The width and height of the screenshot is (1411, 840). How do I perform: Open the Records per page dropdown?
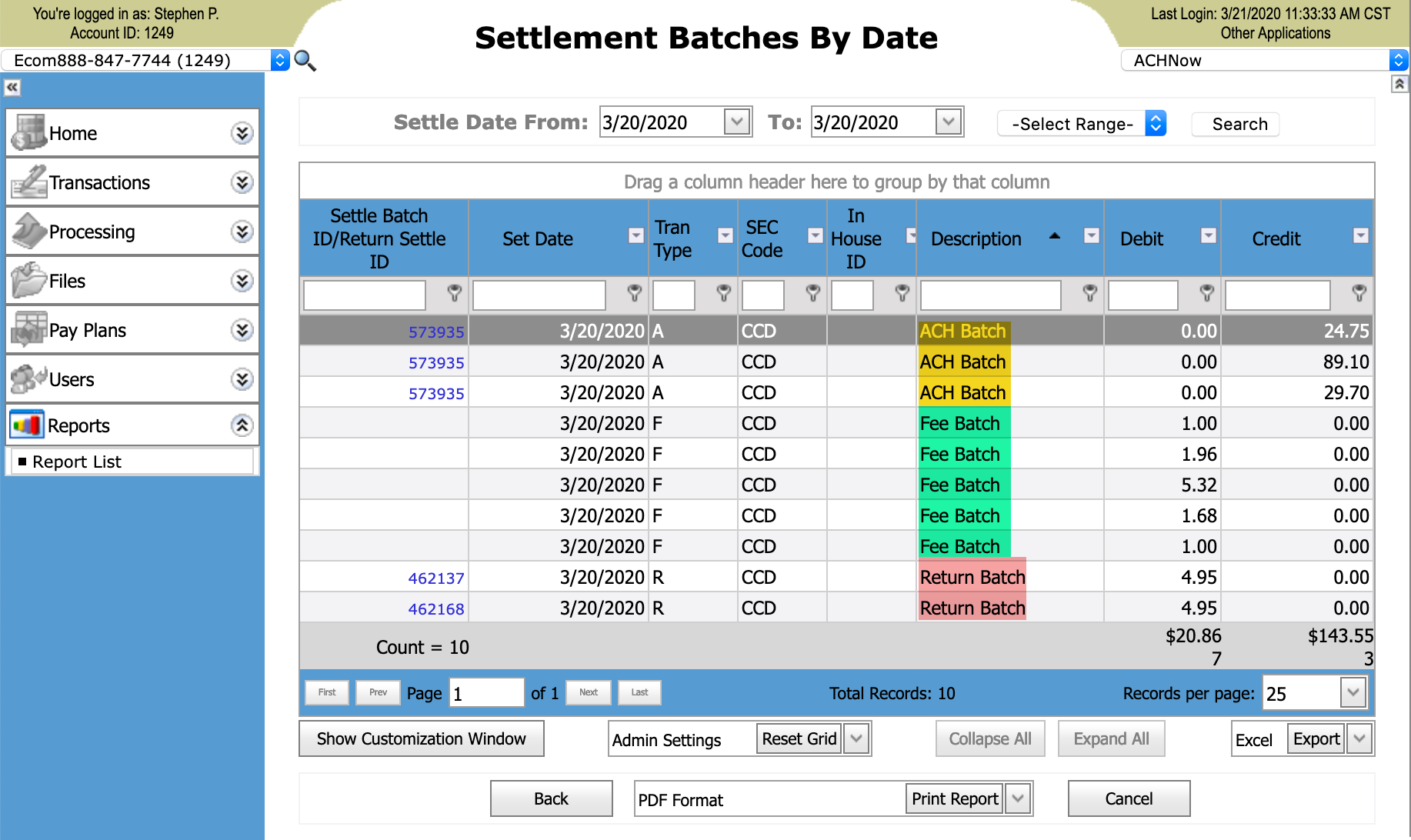coord(1353,692)
